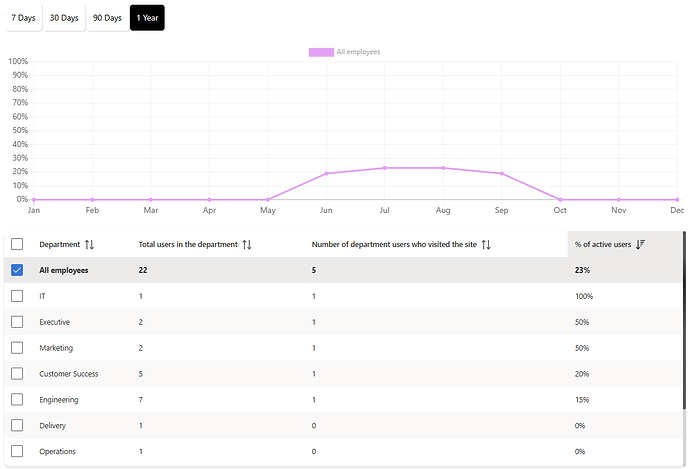This screenshot has height=469, width=690.
Task: Sort by number of visiting users icon
Action: click(486, 244)
